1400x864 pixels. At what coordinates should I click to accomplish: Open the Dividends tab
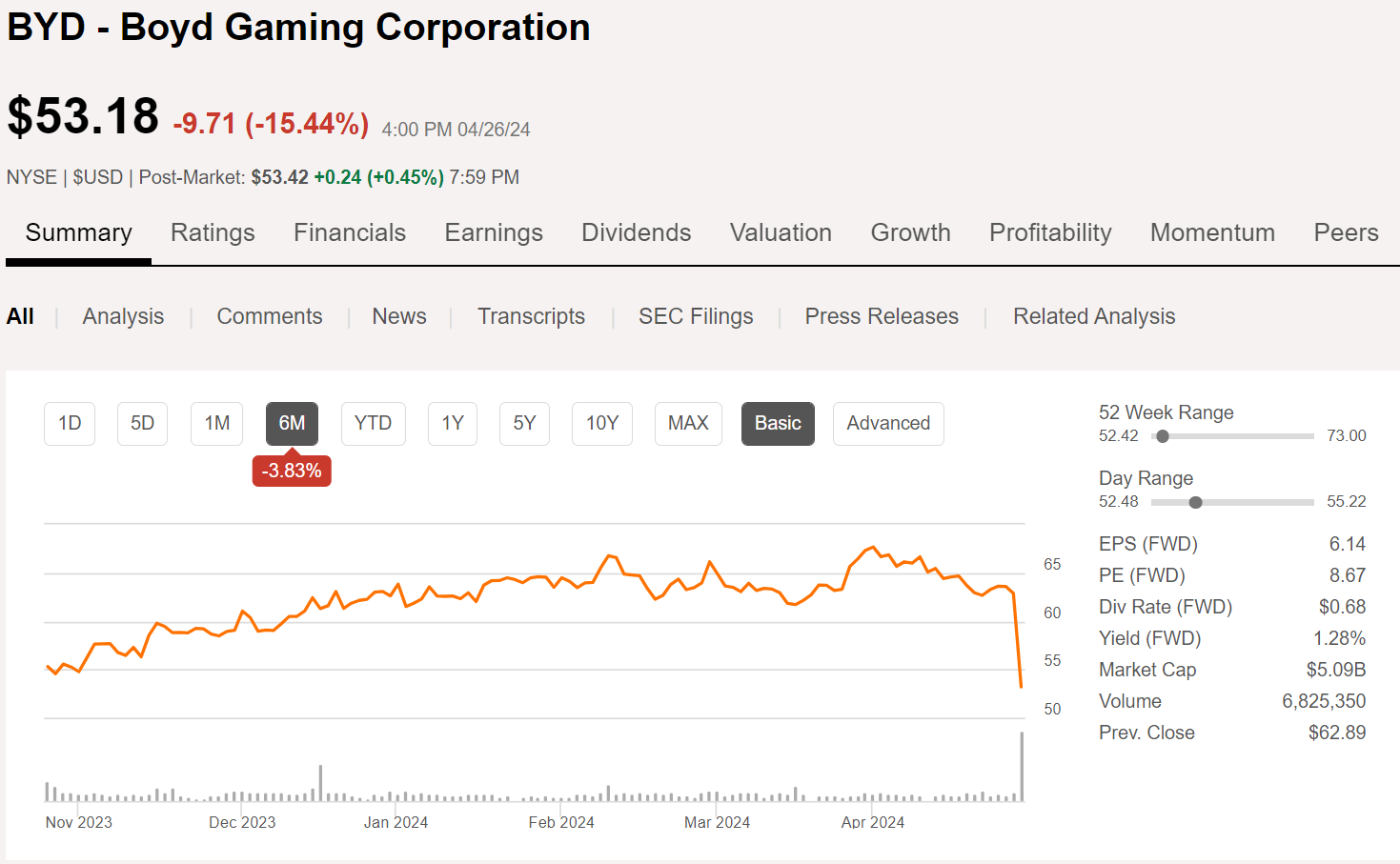[636, 232]
